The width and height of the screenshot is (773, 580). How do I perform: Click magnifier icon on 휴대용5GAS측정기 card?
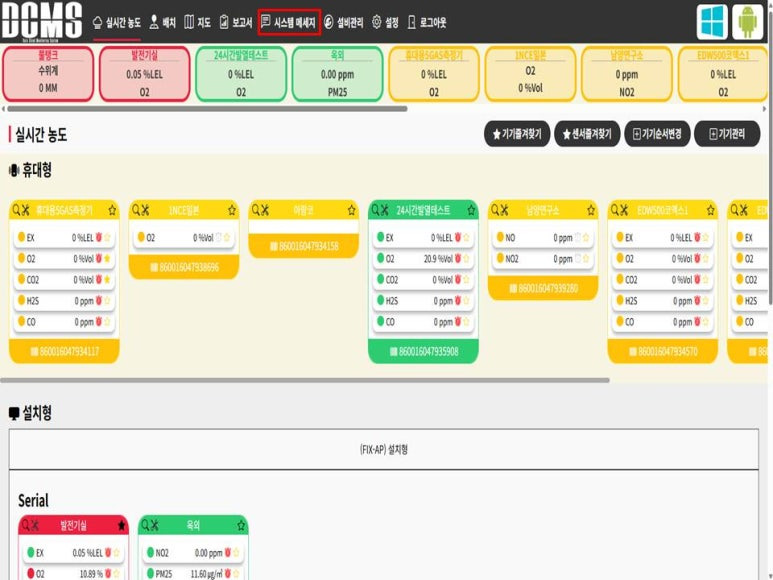pyautogui.click(x=16, y=210)
